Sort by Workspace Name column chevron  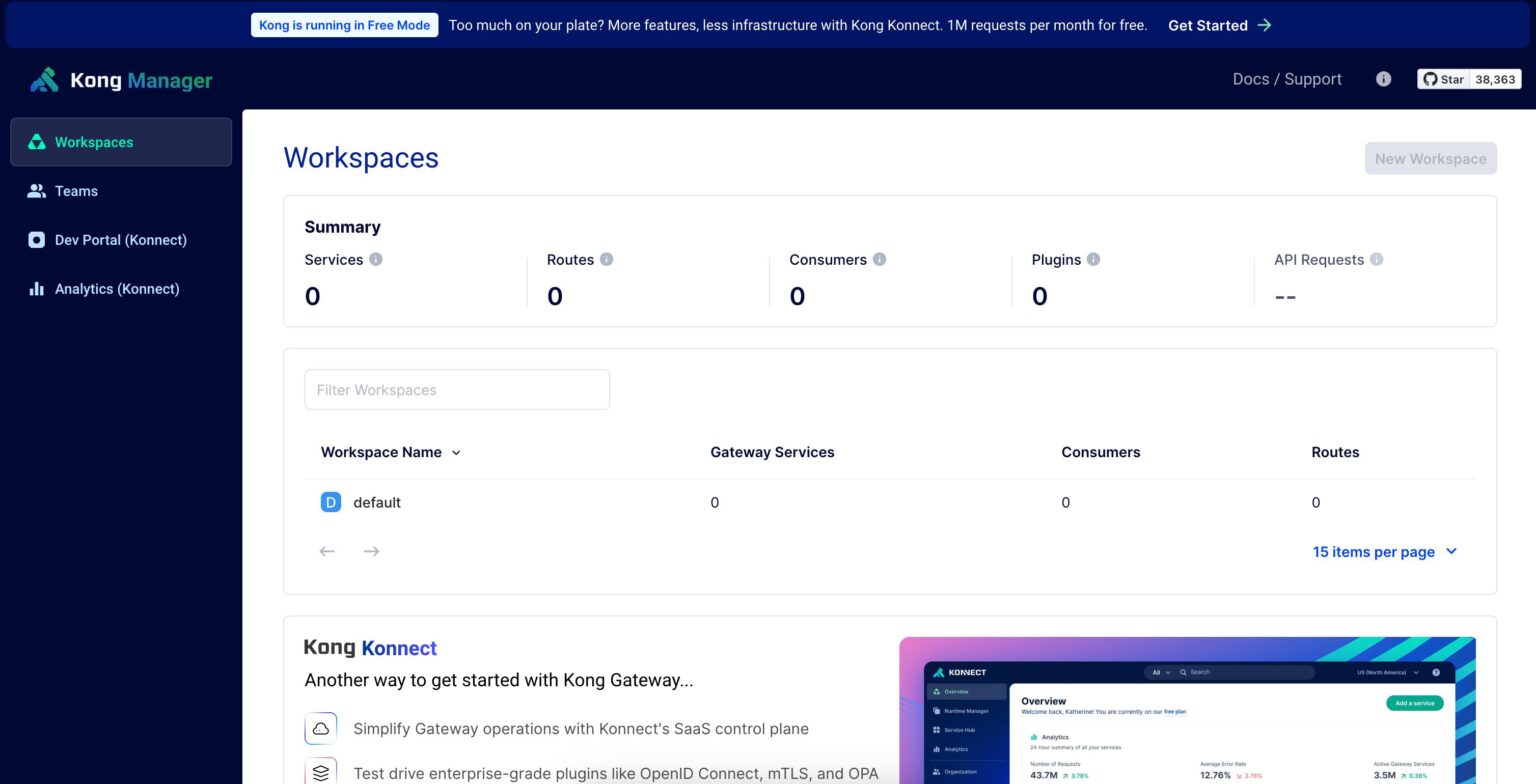(x=456, y=452)
